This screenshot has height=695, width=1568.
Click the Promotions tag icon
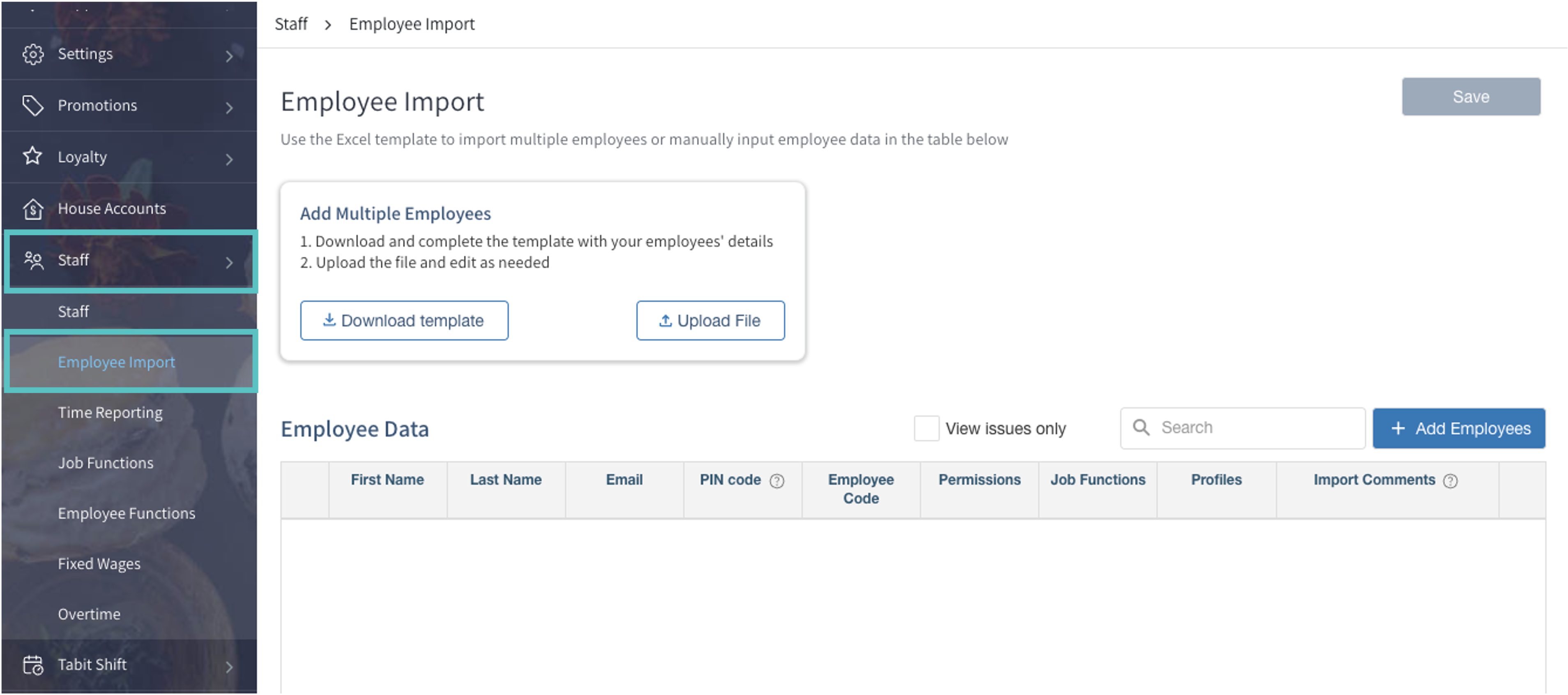[x=33, y=105]
